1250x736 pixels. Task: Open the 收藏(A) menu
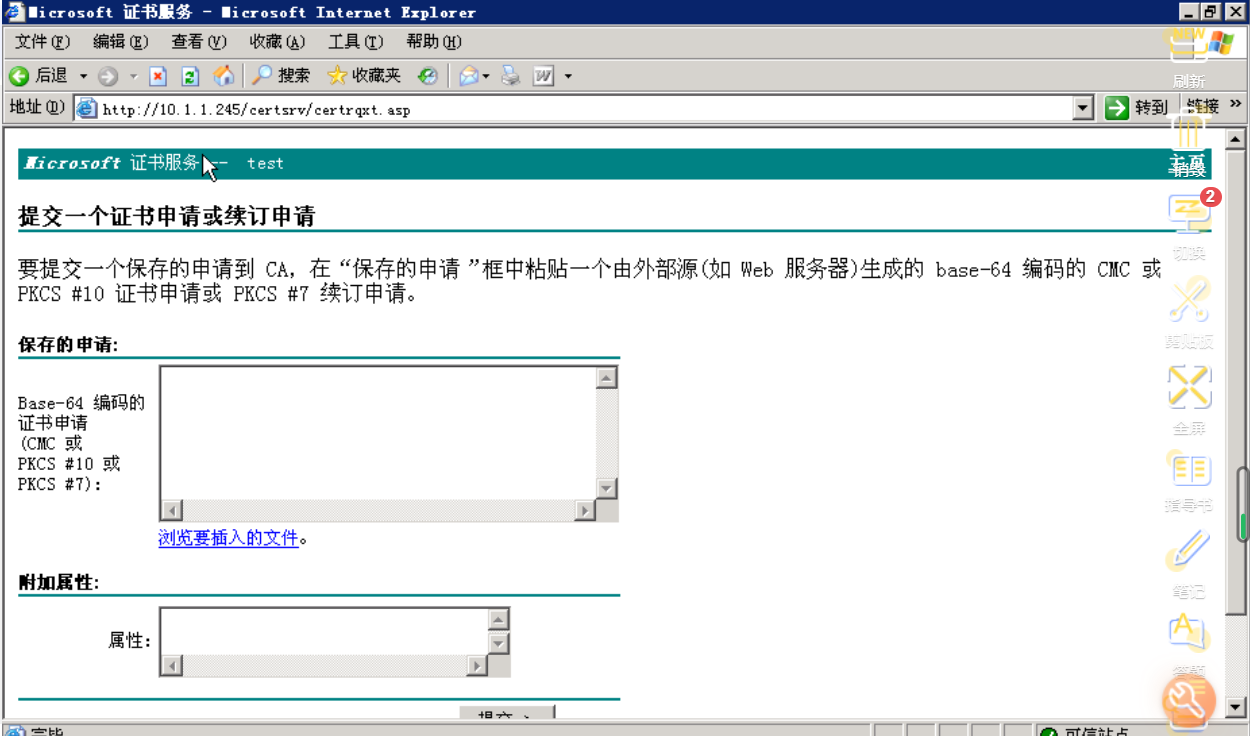277,42
